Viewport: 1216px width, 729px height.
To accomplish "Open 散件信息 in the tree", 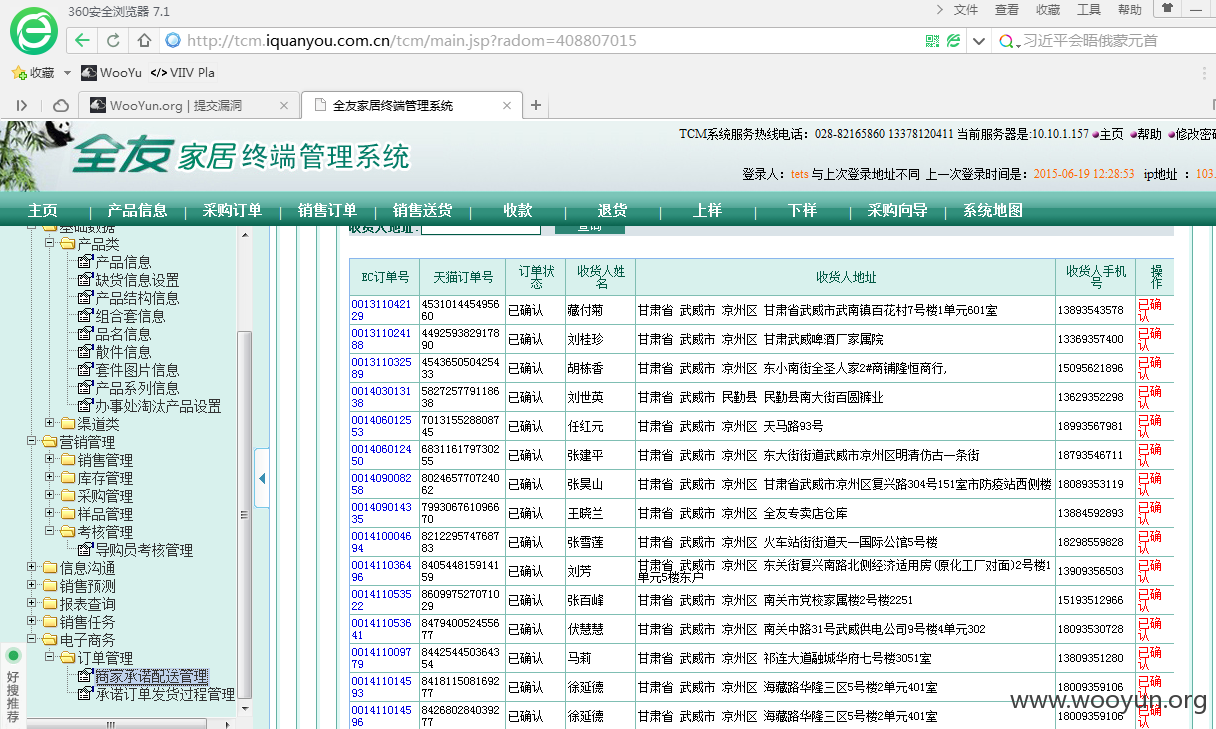I will pyautogui.click(x=122, y=352).
